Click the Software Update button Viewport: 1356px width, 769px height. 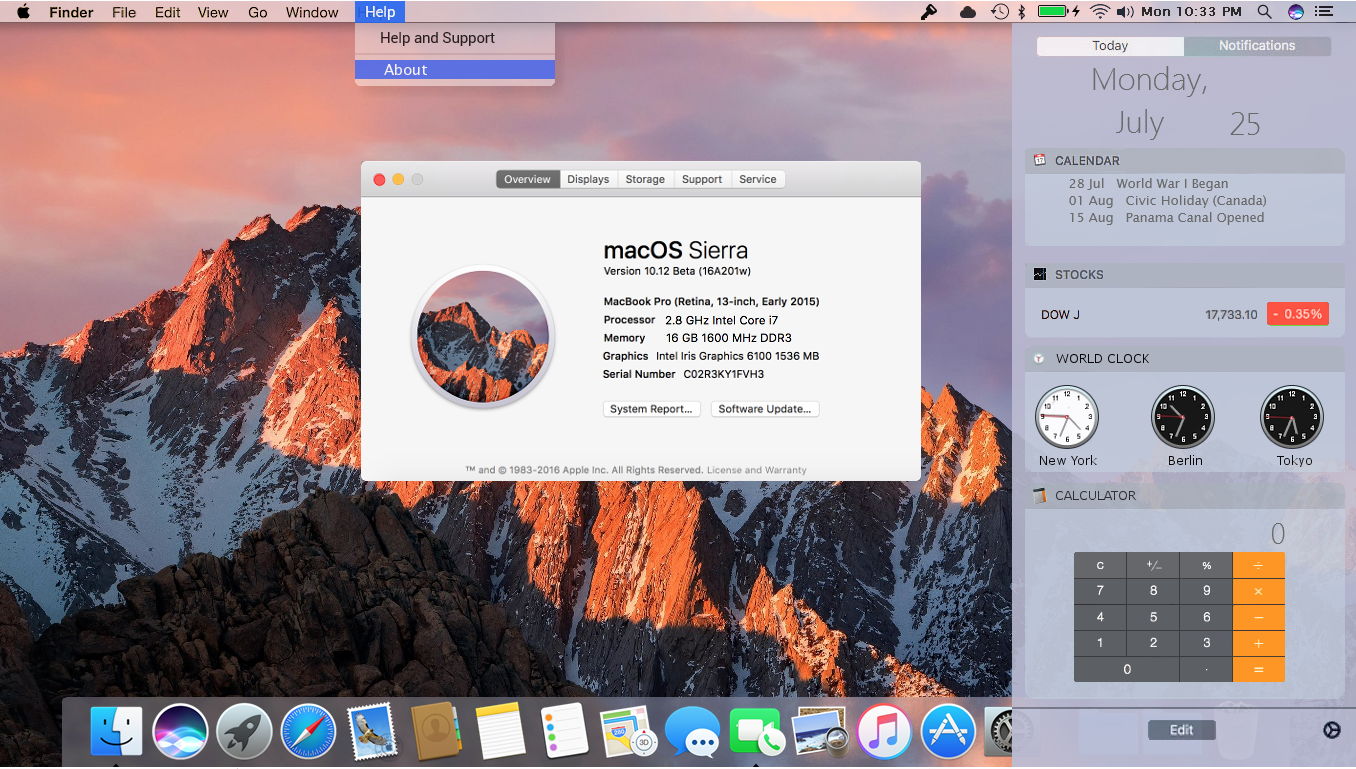[x=765, y=409]
